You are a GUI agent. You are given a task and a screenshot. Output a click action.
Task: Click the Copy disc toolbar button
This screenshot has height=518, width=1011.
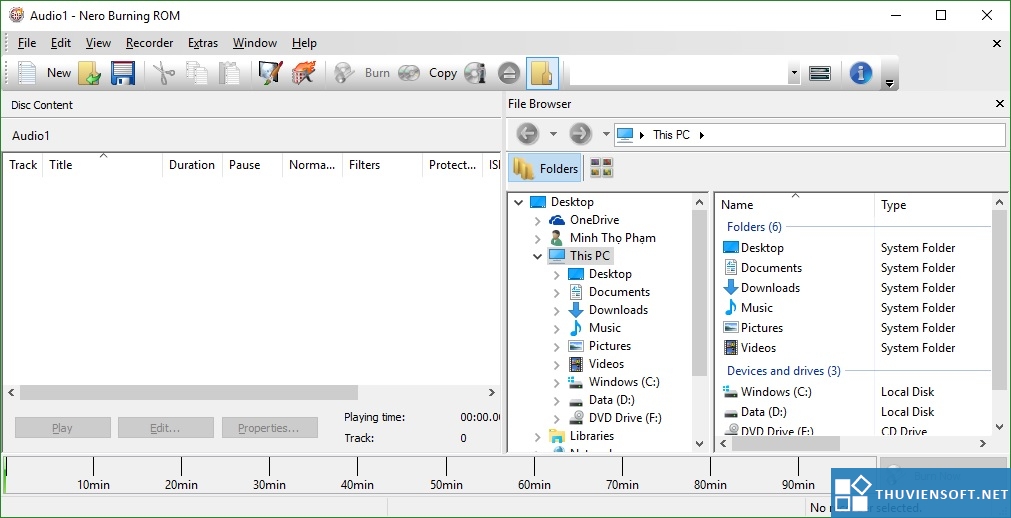click(427, 73)
